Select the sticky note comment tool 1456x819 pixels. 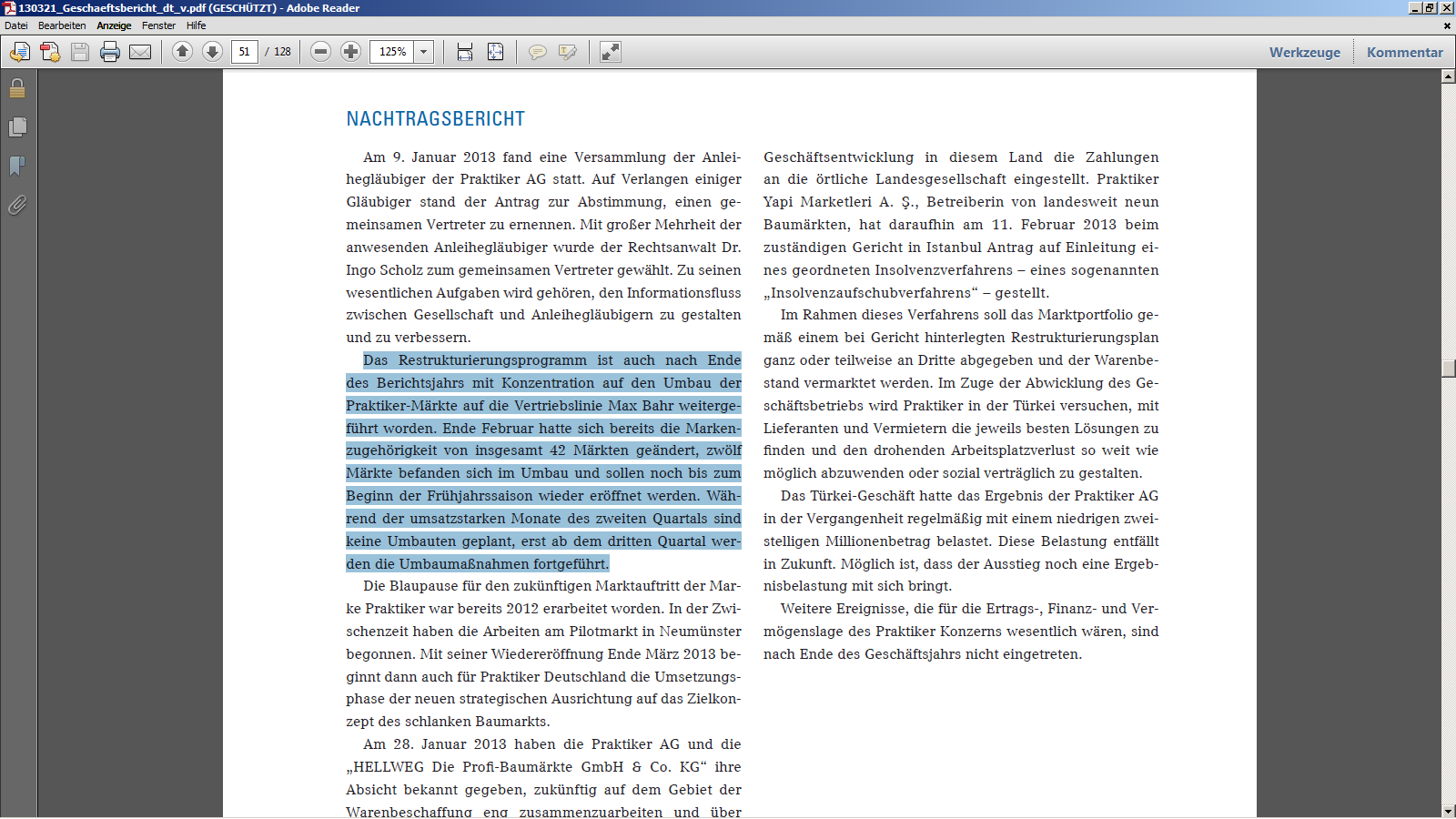(x=538, y=52)
